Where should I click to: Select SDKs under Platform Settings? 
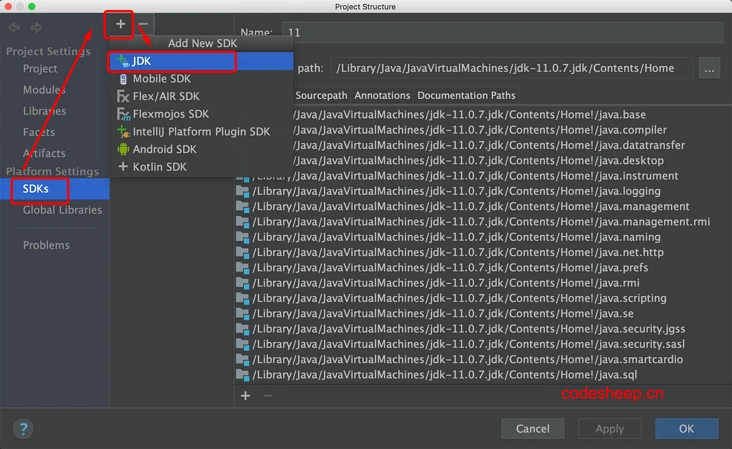pyautogui.click(x=36, y=189)
